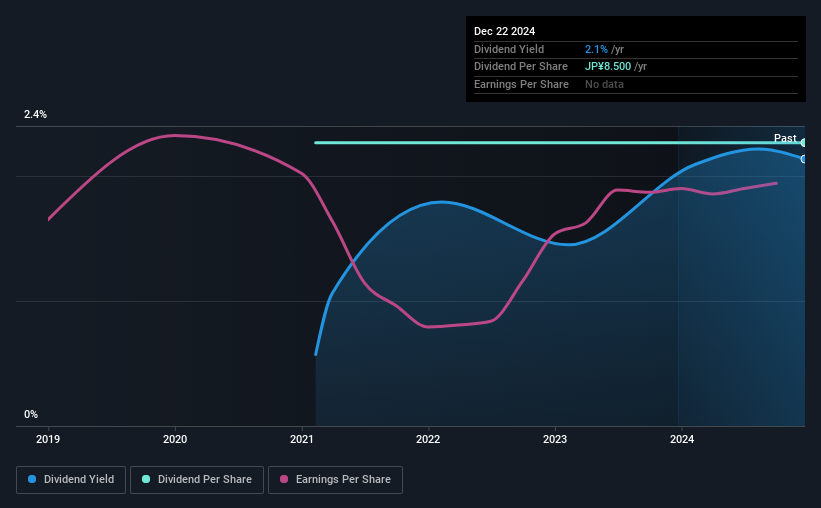Image resolution: width=821 pixels, height=508 pixels.
Task: Click the pink Earnings Per Share legend dot
Action: click(x=284, y=479)
